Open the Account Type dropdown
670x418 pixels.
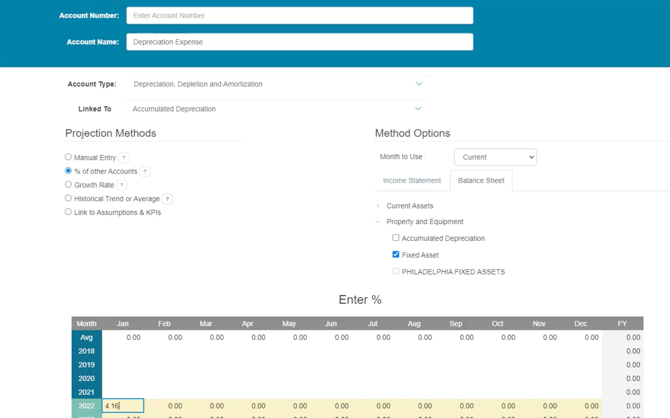pyautogui.click(x=277, y=84)
